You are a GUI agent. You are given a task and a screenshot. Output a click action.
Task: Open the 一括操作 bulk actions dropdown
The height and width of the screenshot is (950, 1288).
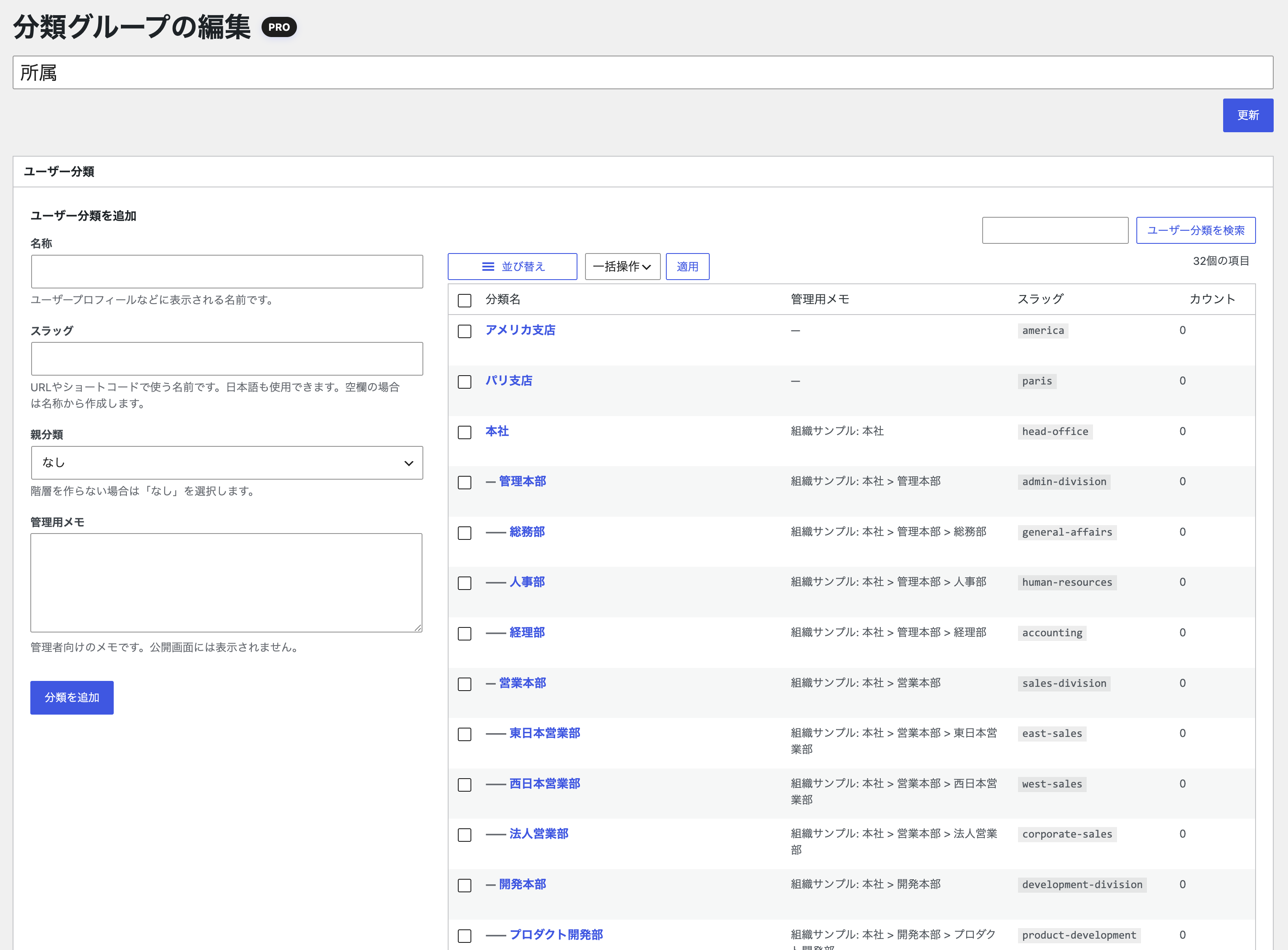tap(623, 266)
